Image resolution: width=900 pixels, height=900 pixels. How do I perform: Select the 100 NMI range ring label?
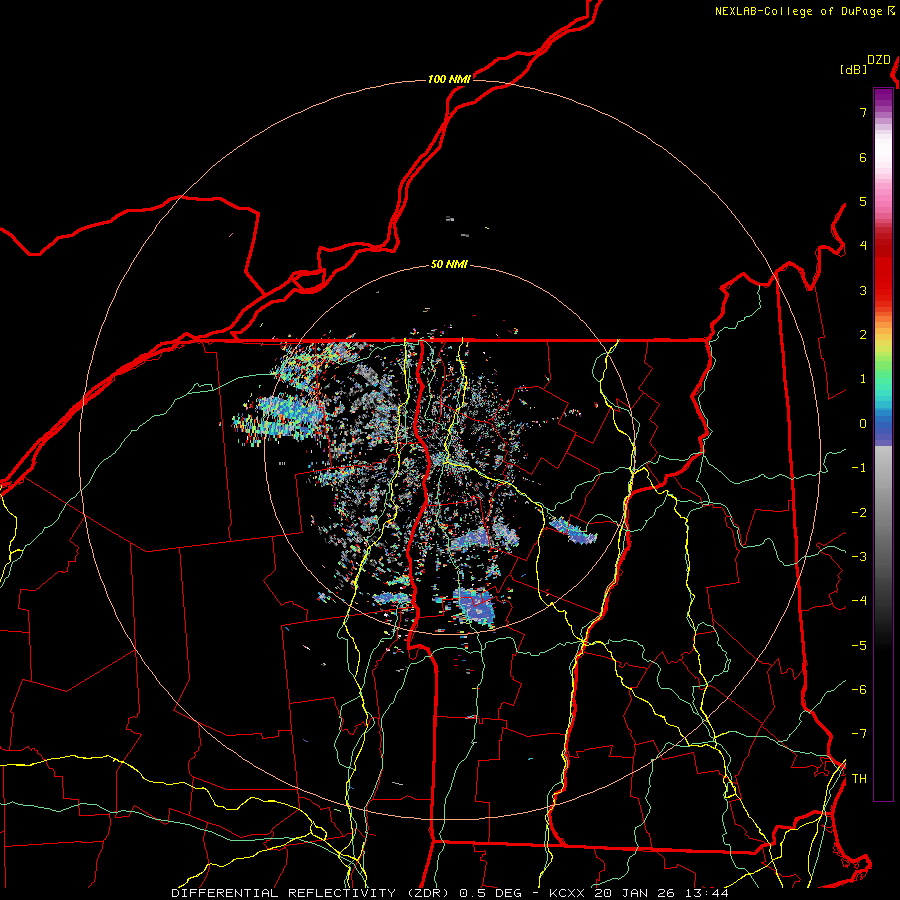click(x=449, y=79)
